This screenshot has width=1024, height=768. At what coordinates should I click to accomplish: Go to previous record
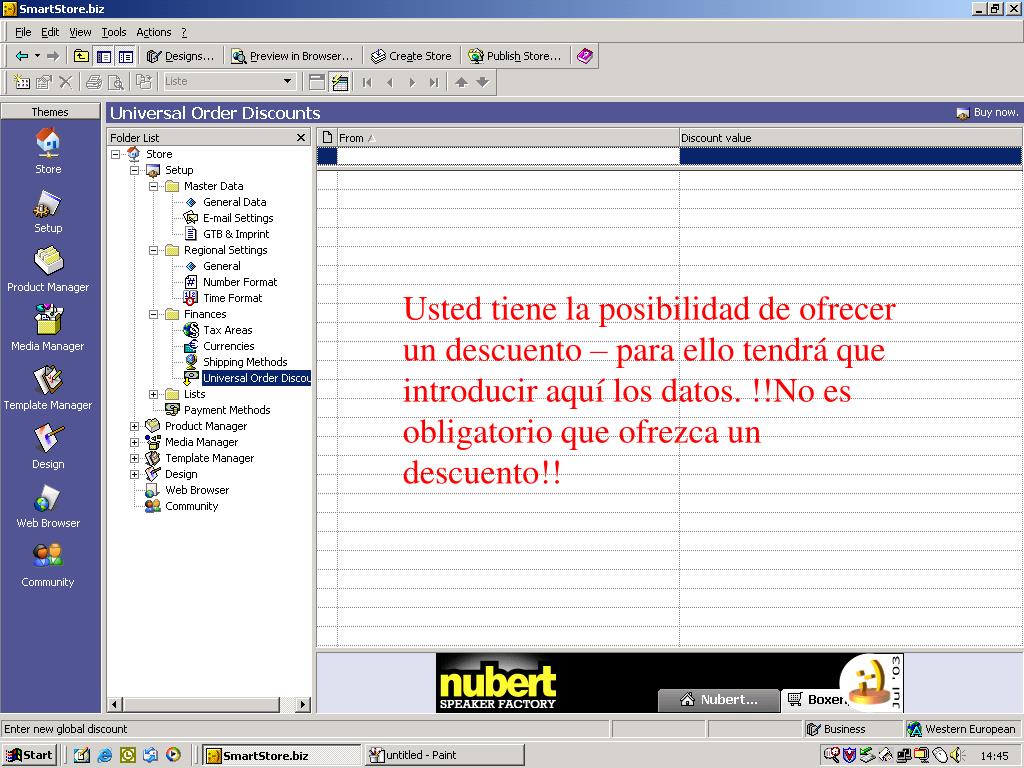[390, 82]
